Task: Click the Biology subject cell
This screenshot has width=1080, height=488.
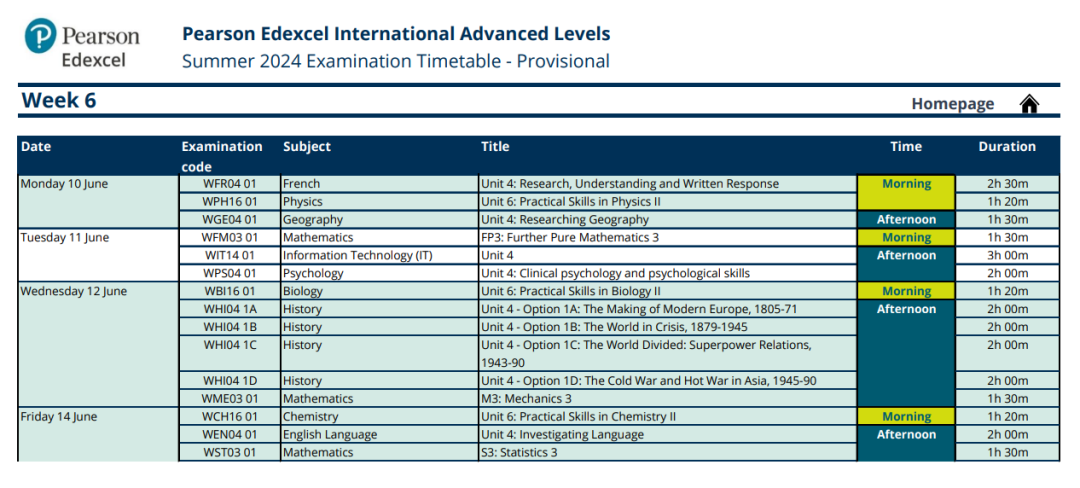Action: (x=380, y=291)
